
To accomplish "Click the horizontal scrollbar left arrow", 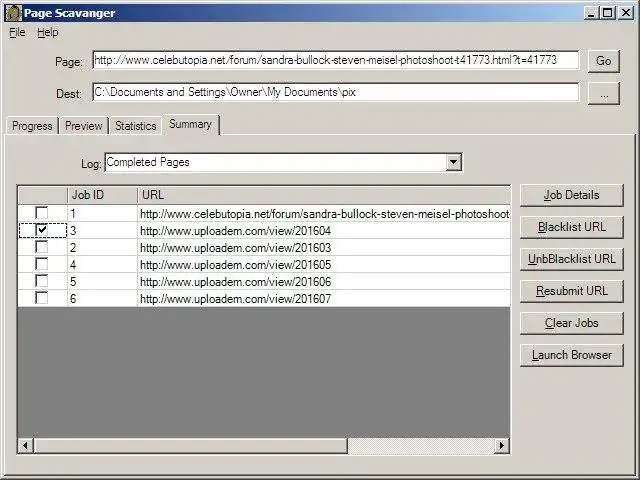I will click(25, 445).
